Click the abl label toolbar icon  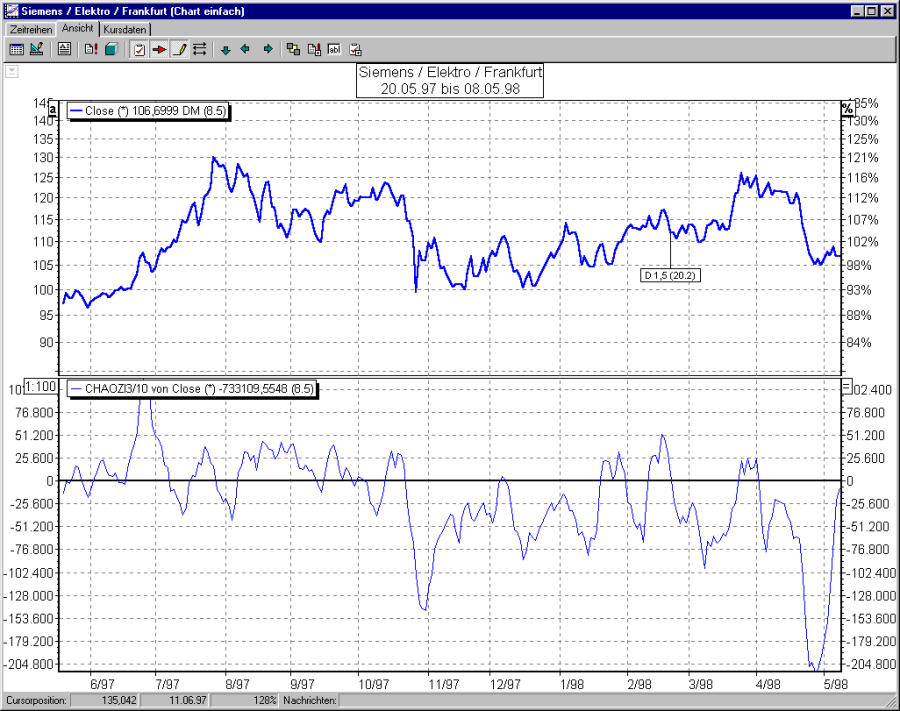coord(333,48)
